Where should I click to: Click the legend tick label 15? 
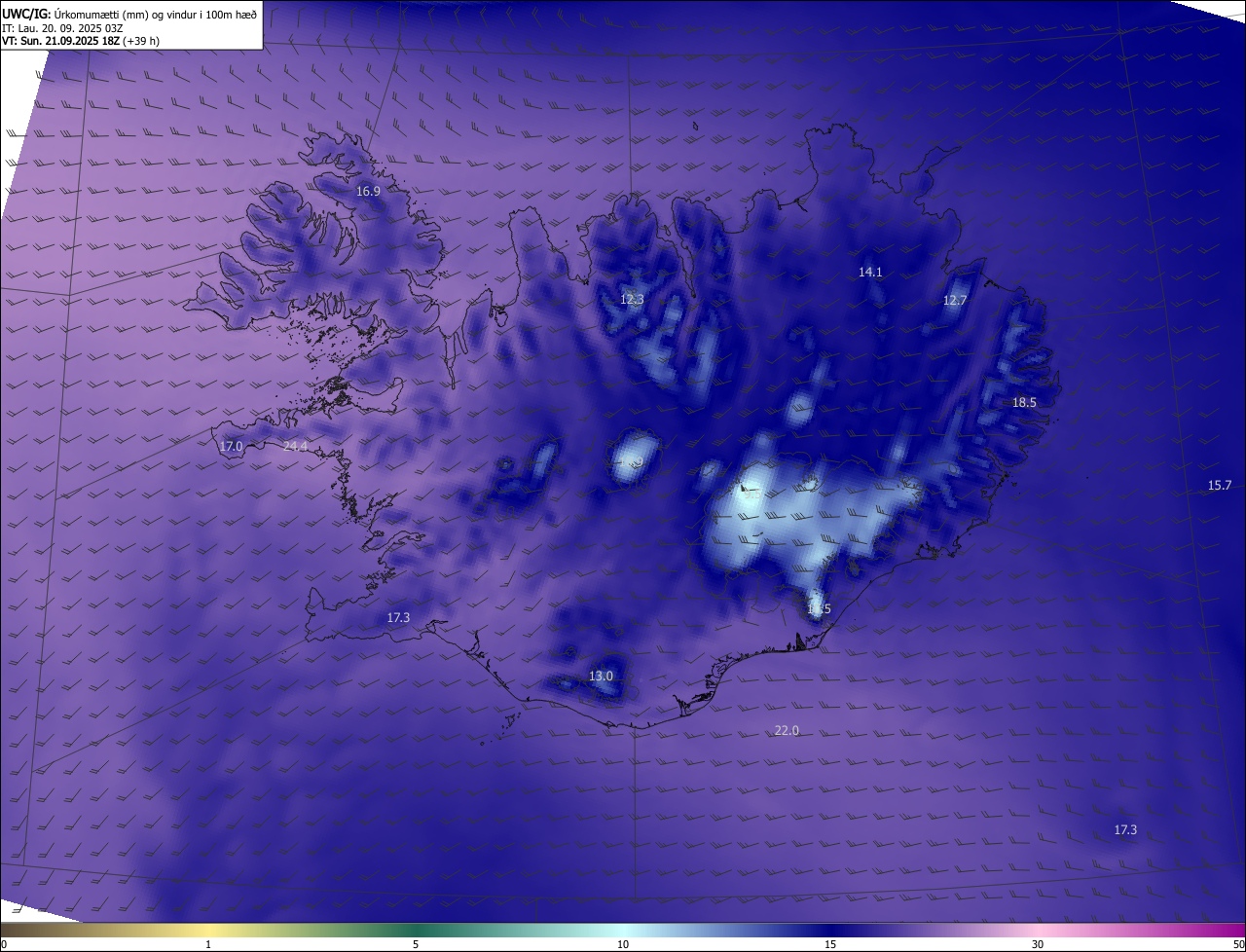pos(830,945)
